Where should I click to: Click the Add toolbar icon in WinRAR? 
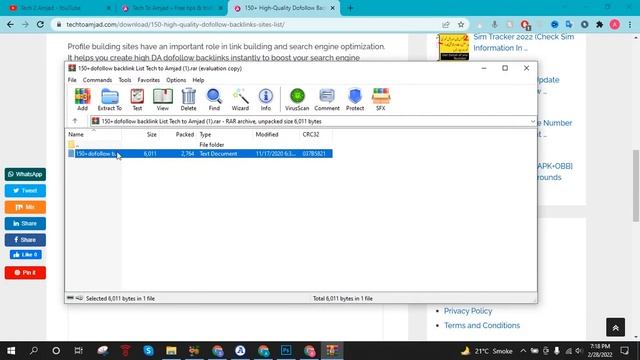pyautogui.click(x=82, y=99)
